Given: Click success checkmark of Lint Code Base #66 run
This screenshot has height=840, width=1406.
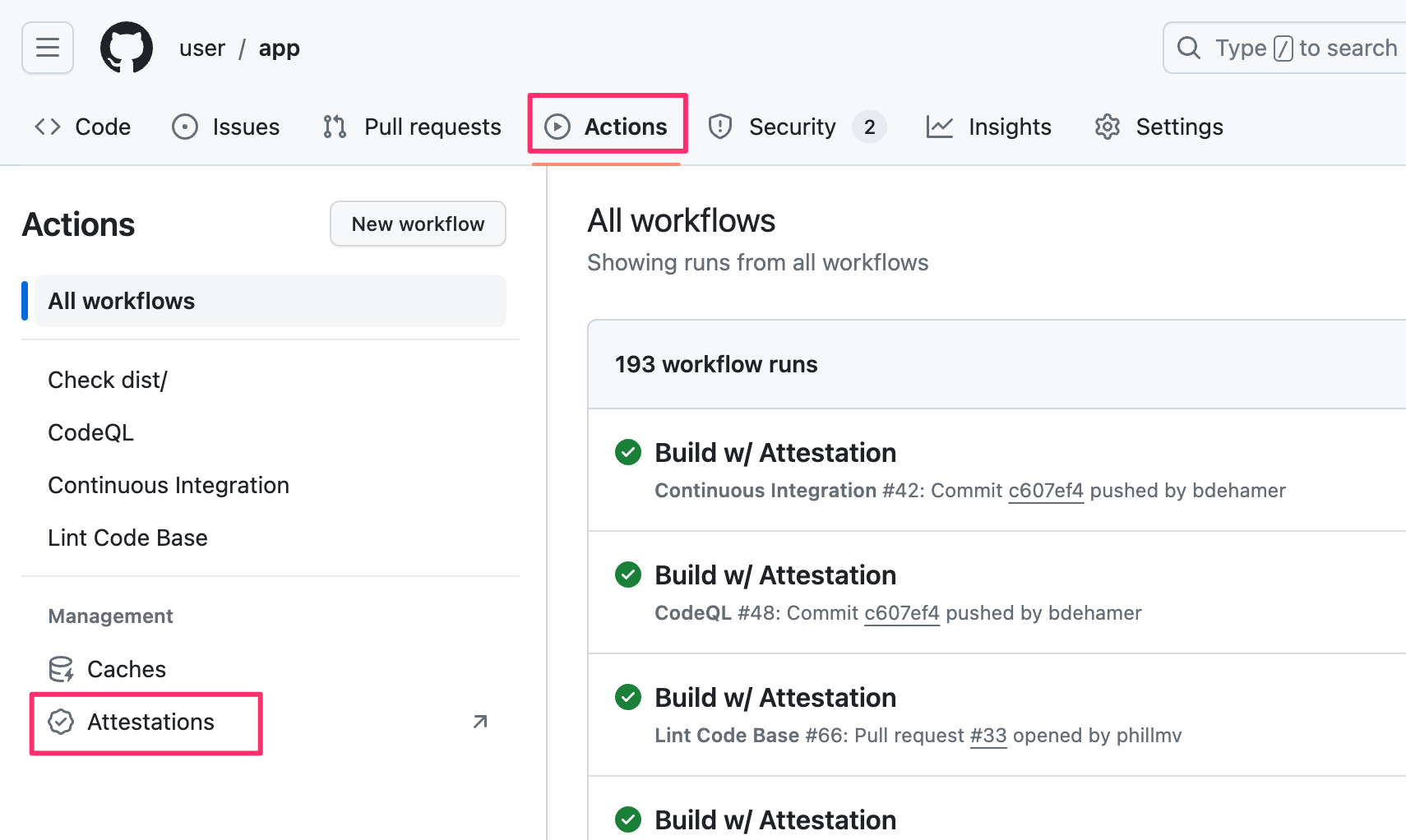Looking at the screenshot, I should (x=628, y=697).
